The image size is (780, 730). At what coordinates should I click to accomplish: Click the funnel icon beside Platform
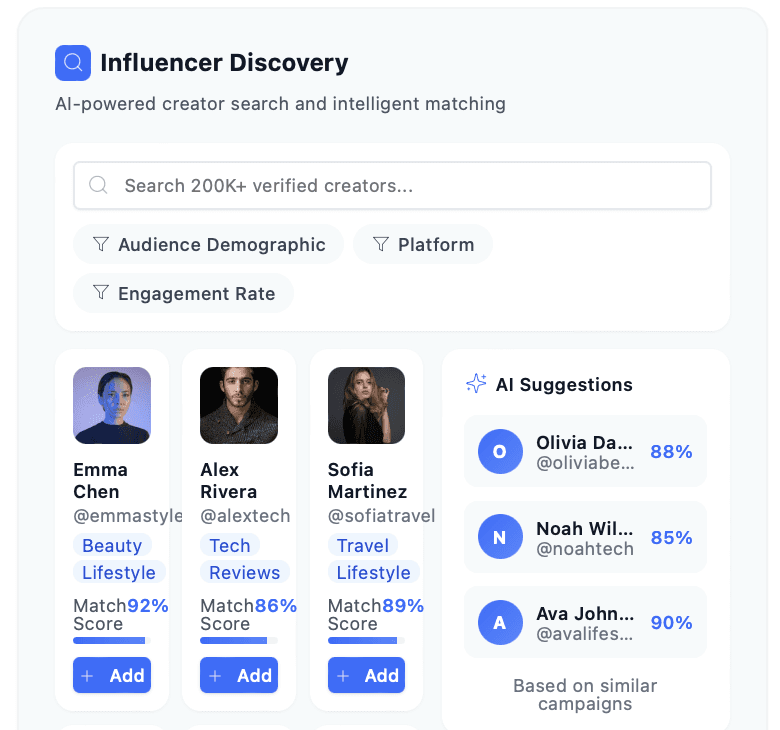pos(381,244)
